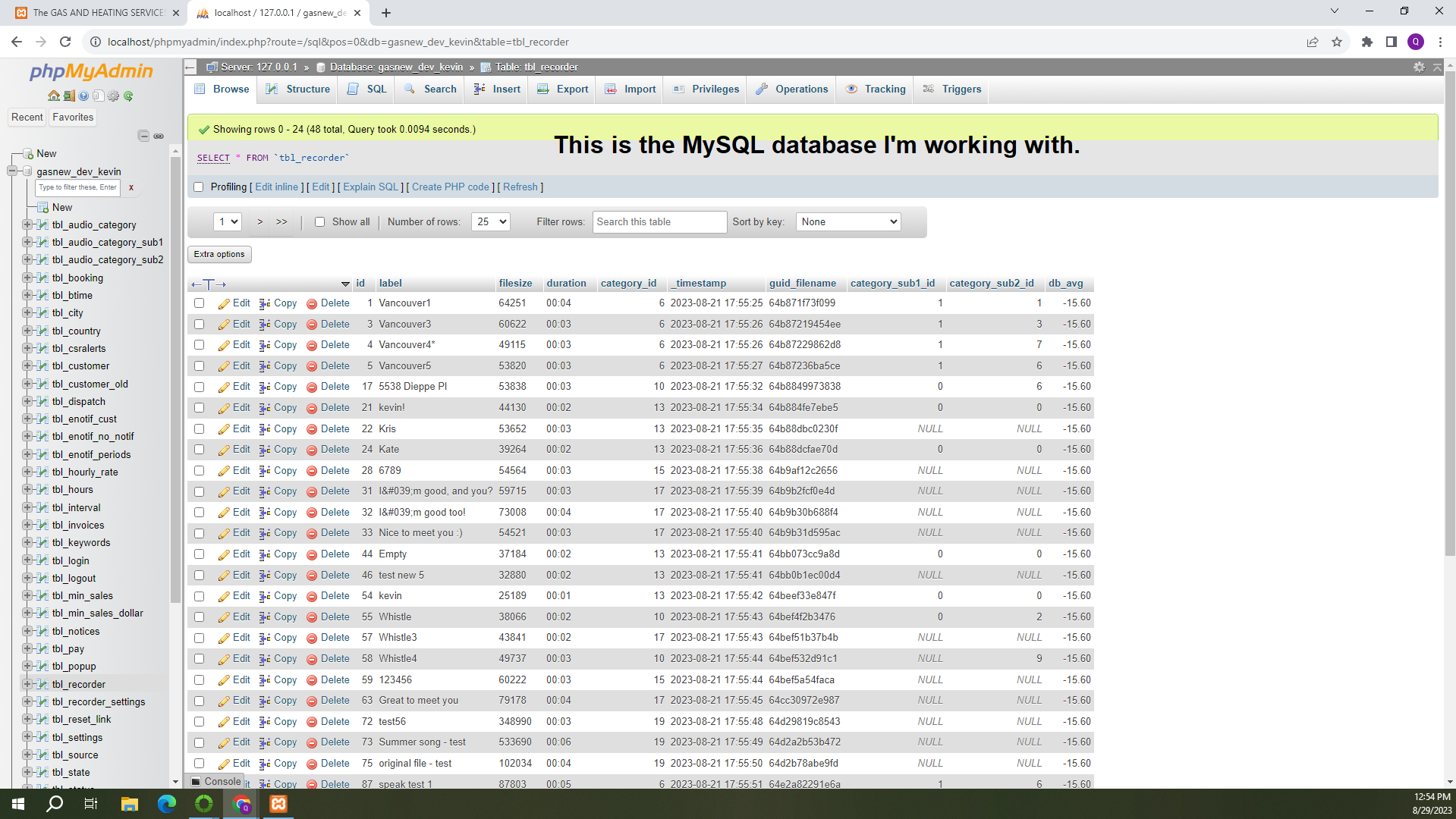1456x819 pixels.
Task: Toggle link with main panel icon
Action: 159,136
